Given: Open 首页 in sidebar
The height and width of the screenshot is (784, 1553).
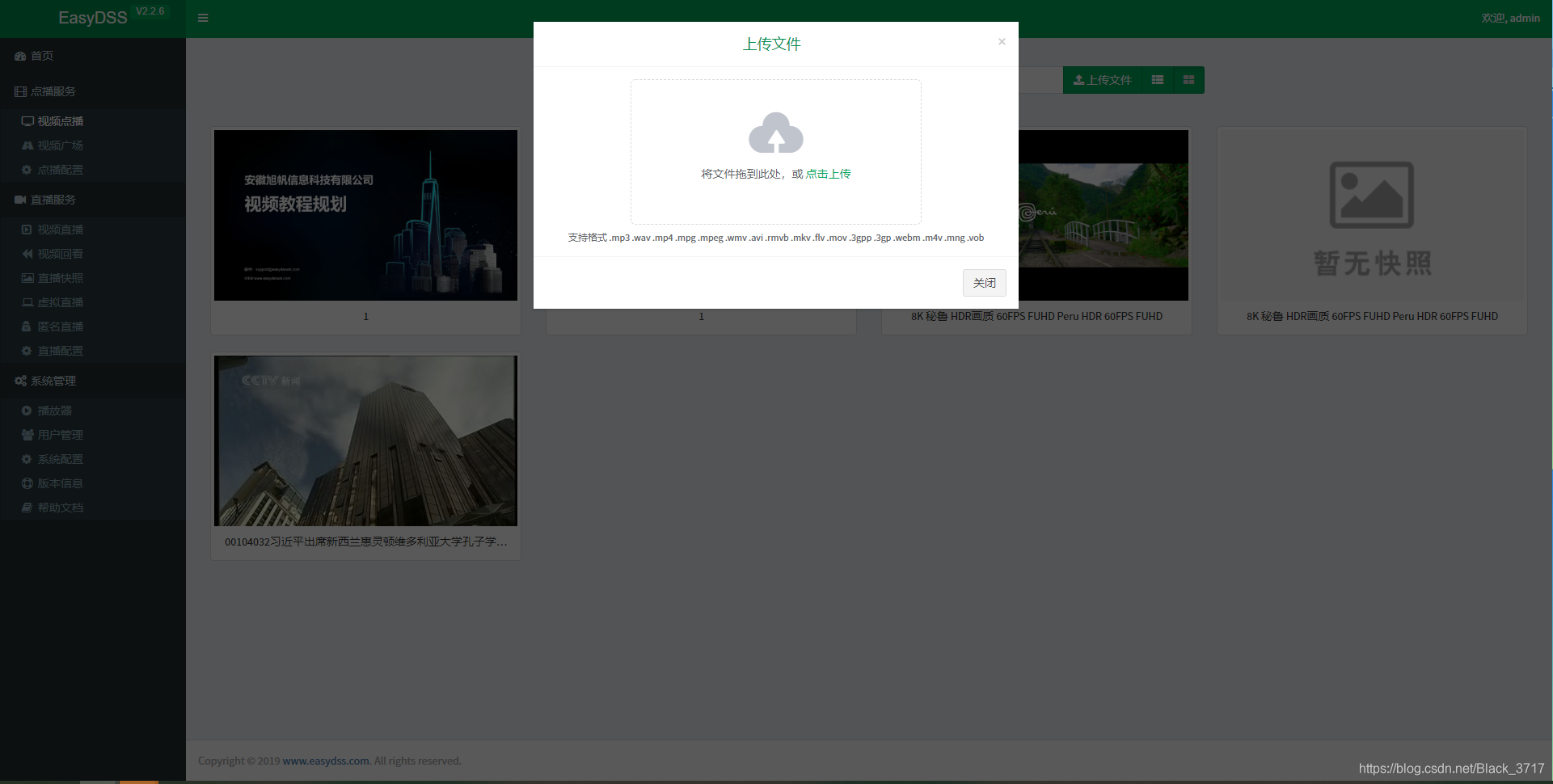Looking at the screenshot, I should (93, 56).
